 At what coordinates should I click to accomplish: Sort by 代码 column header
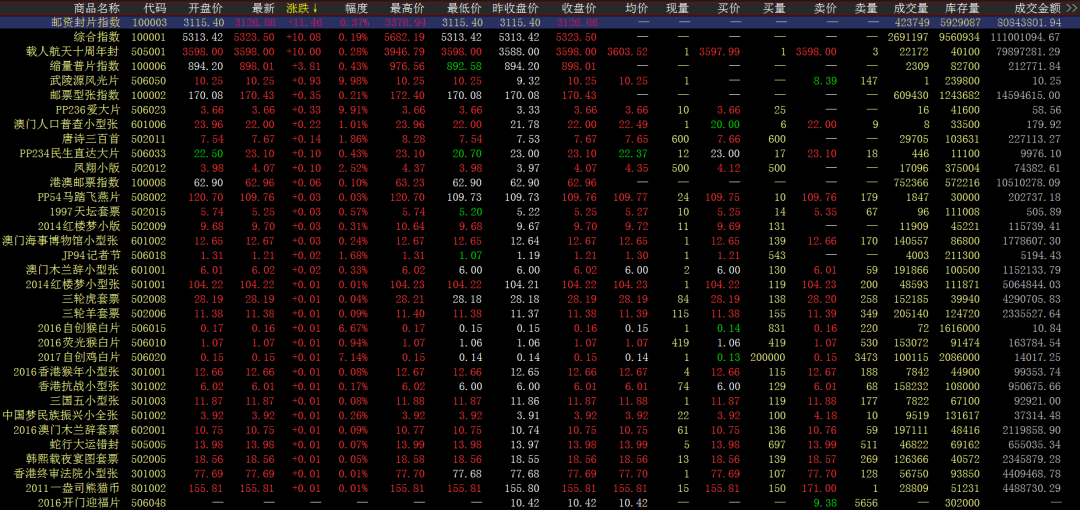click(155, 8)
